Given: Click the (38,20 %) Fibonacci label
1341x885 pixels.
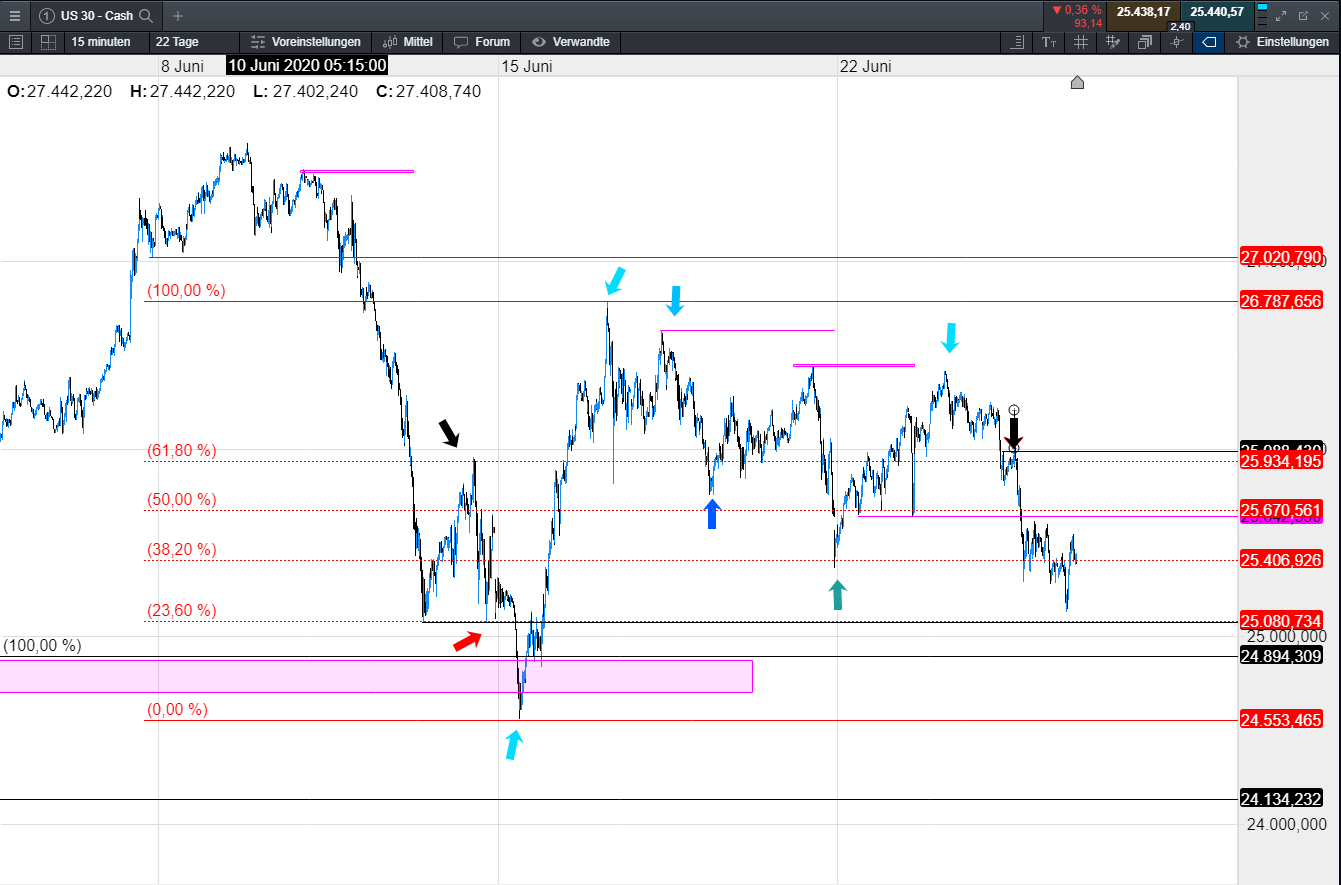Looking at the screenshot, I should click(x=182, y=550).
